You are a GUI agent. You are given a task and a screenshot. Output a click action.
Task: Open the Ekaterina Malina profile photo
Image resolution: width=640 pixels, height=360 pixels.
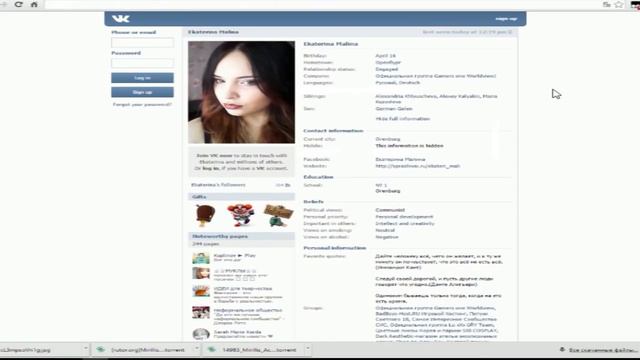click(241, 92)
